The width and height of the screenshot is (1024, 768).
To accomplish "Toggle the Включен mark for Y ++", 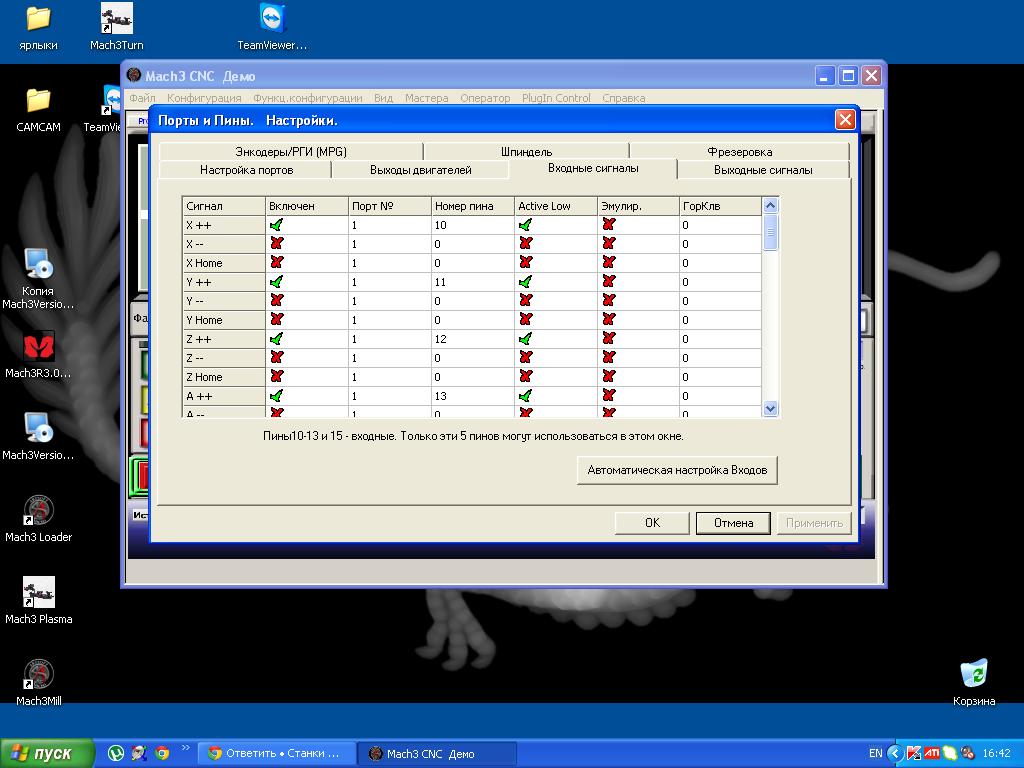I will (276, 282).
